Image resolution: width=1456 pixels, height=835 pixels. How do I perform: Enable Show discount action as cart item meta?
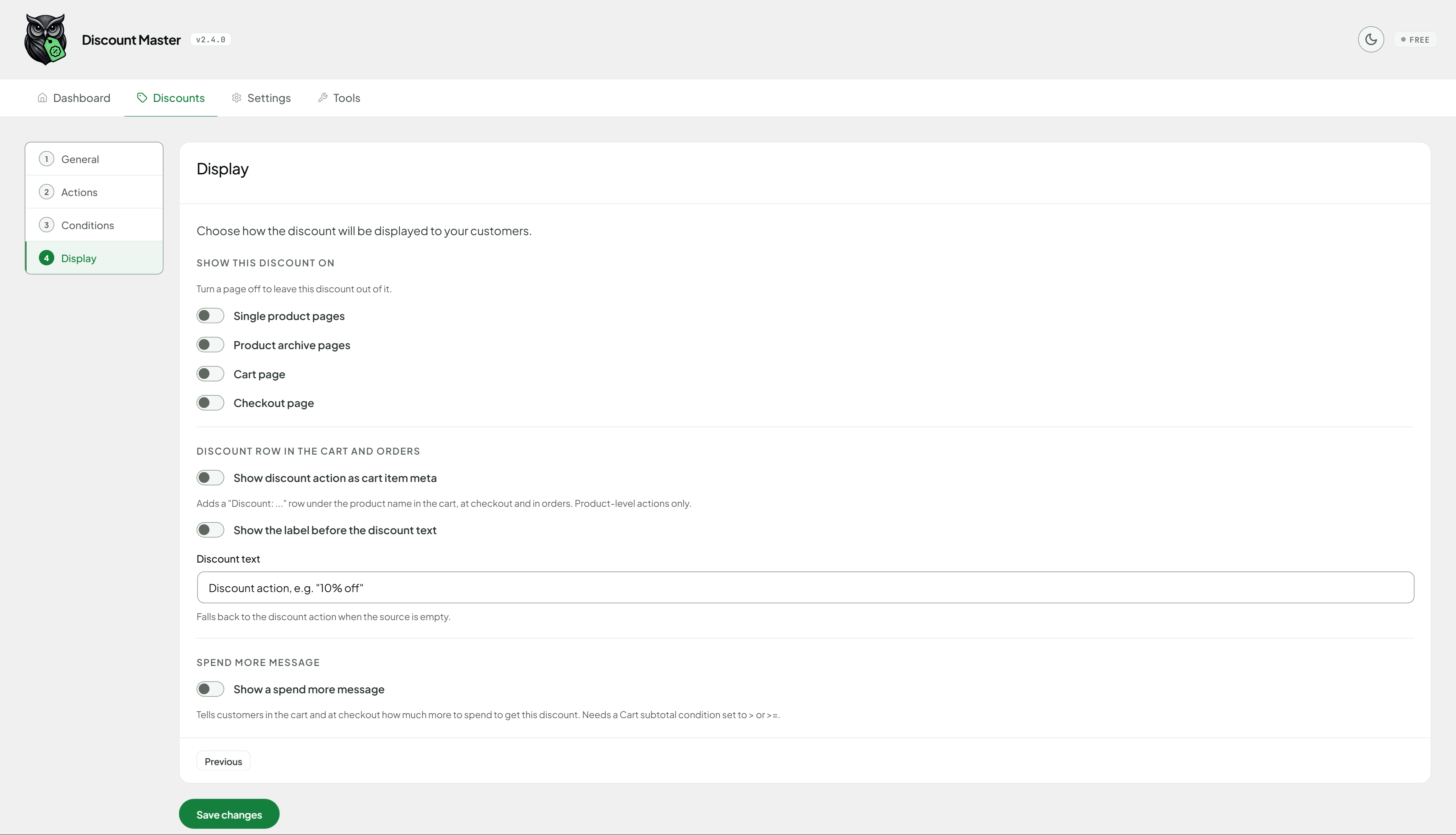[x=210, y=478]
